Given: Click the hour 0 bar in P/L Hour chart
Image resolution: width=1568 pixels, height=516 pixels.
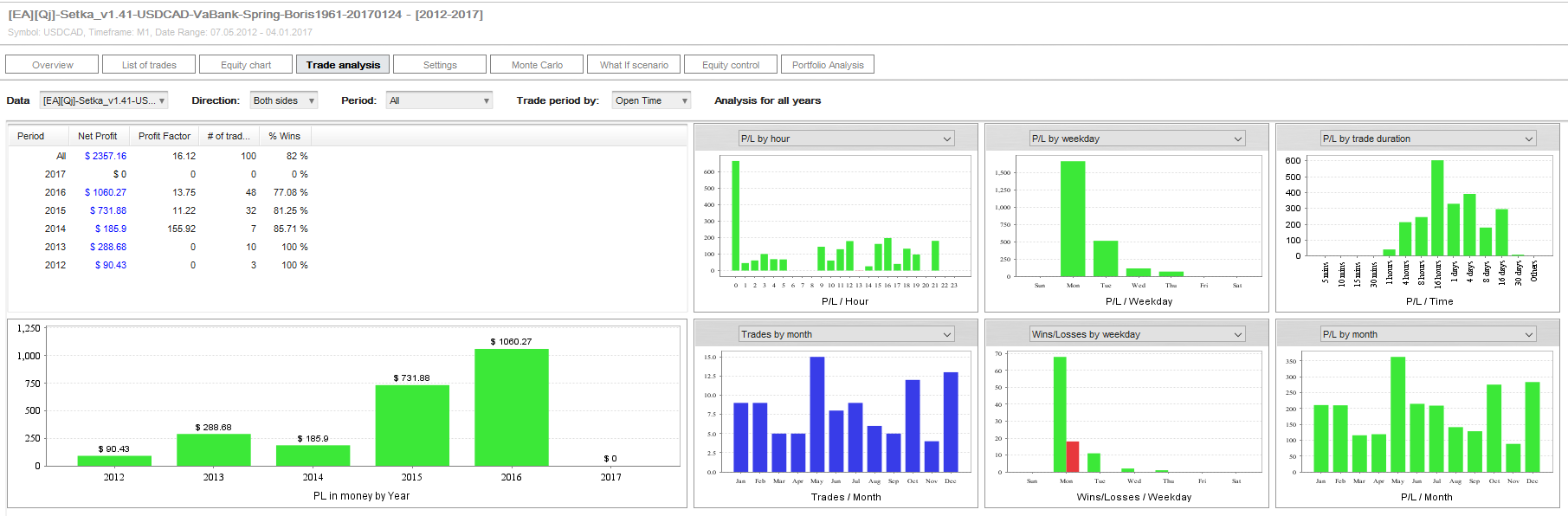Looking at the screenshot, I should coord(736,216).
